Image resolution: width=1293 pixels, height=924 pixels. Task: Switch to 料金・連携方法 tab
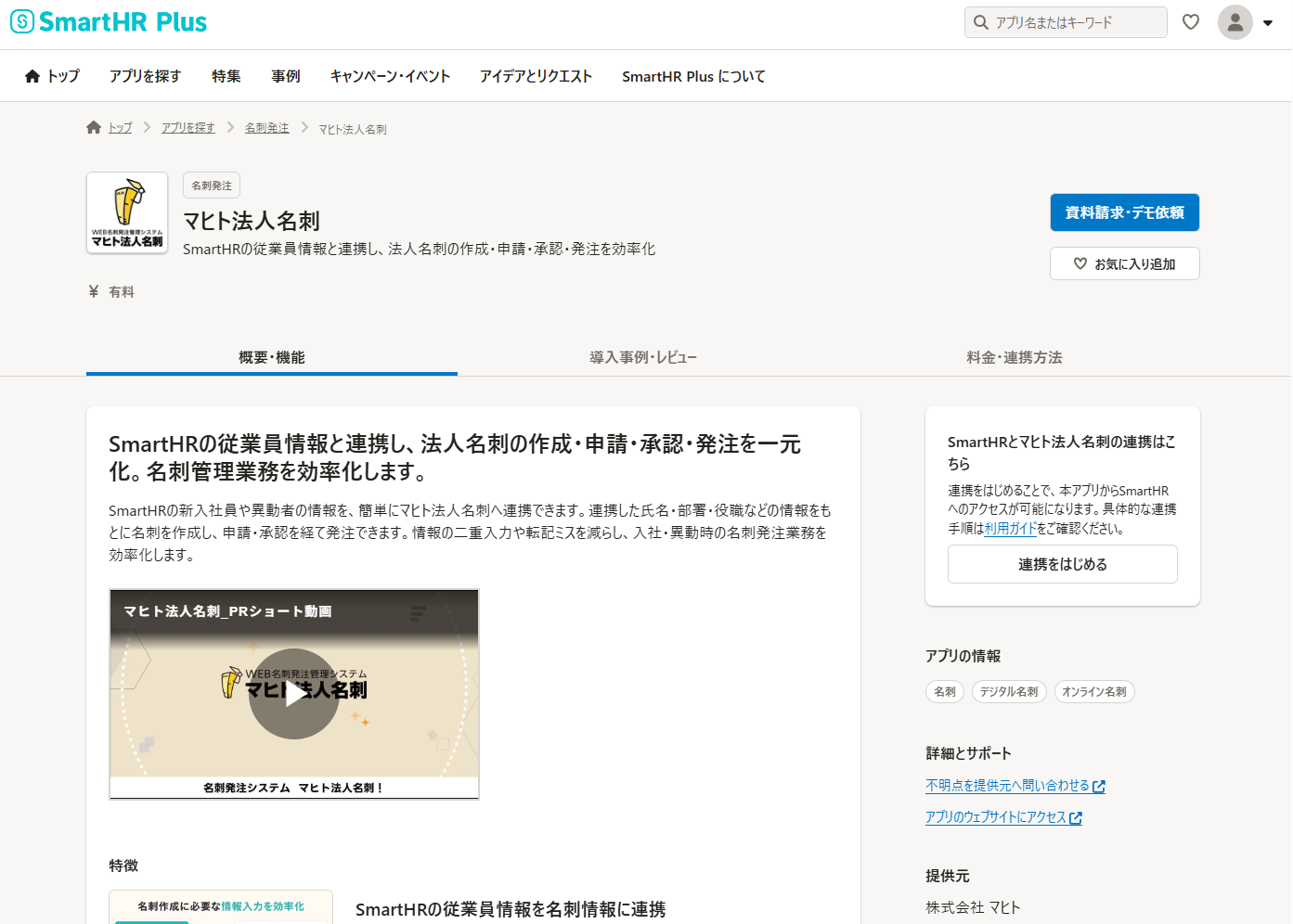point(1015,357)
